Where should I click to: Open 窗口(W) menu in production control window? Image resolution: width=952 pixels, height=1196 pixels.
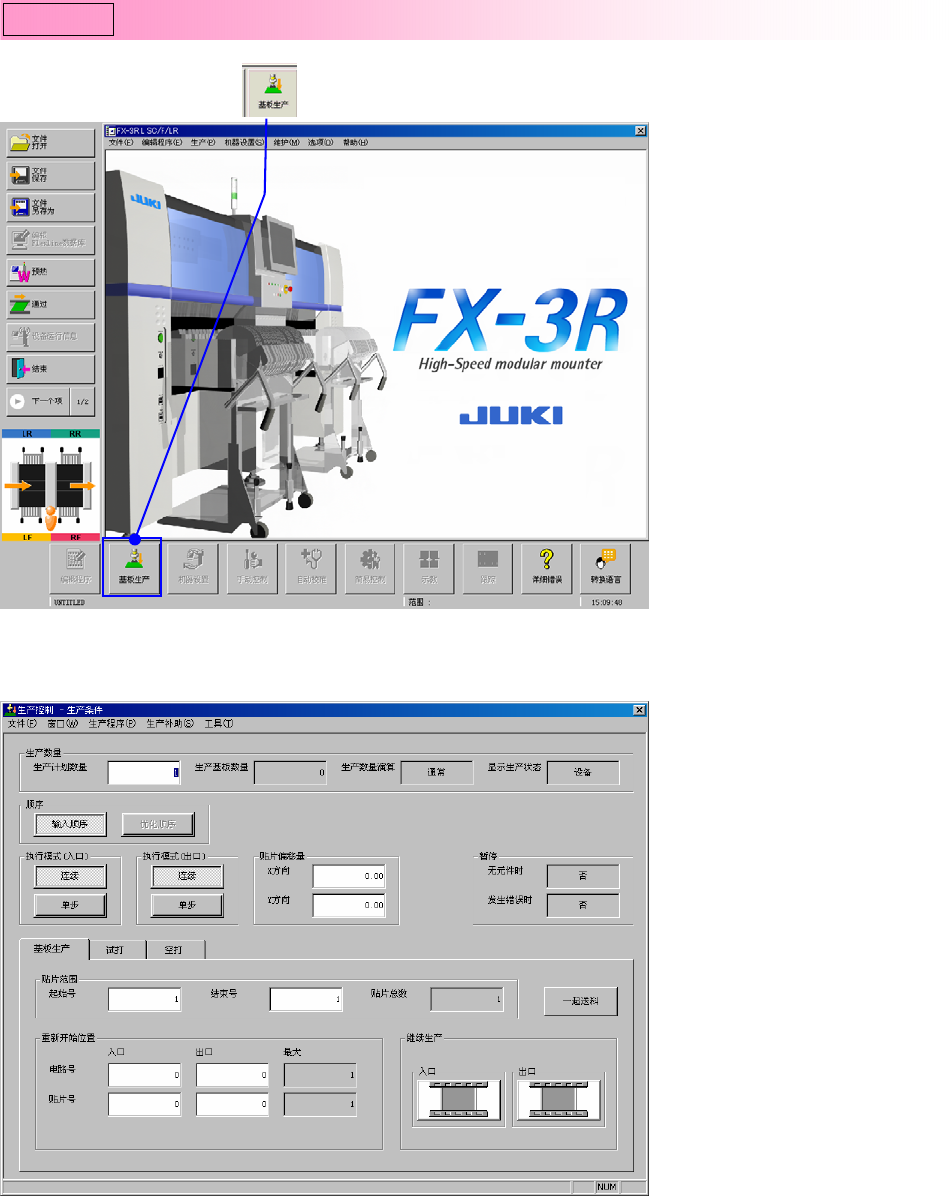63,723
